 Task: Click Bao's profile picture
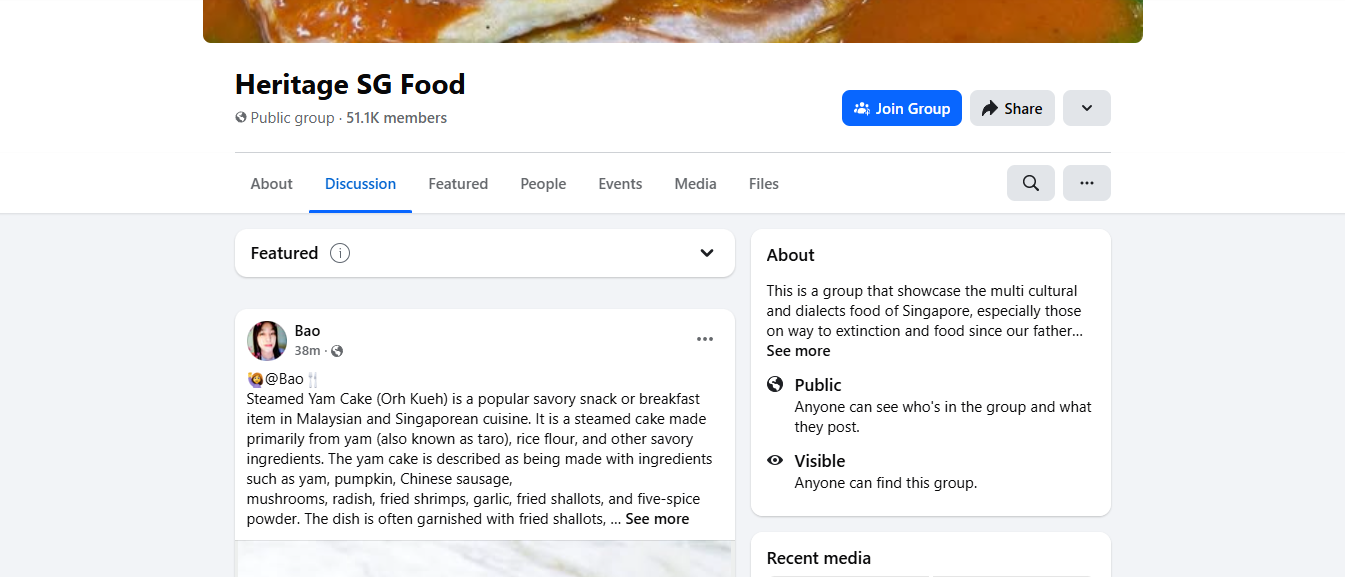tap(267, 340)
